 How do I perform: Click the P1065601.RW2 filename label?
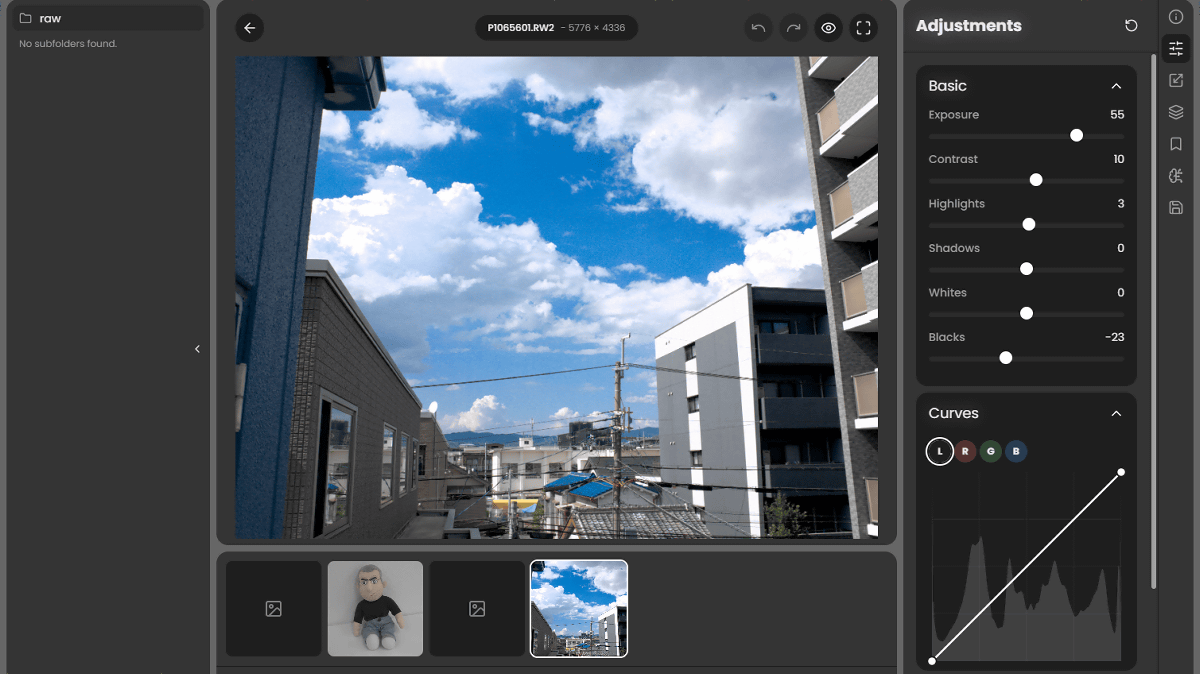click(521, 28)
